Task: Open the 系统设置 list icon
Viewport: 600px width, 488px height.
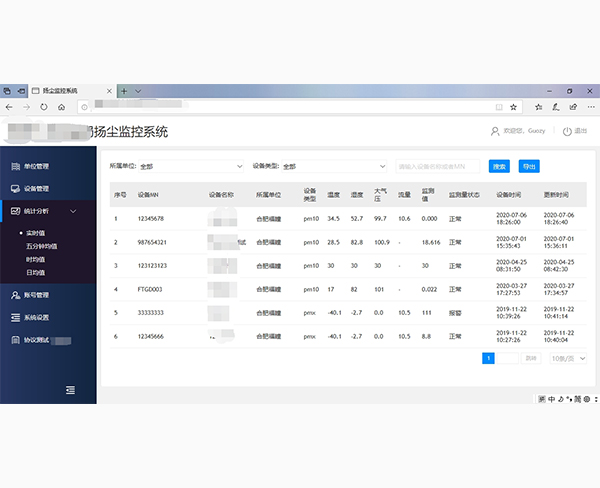Action: pos(15,317)
